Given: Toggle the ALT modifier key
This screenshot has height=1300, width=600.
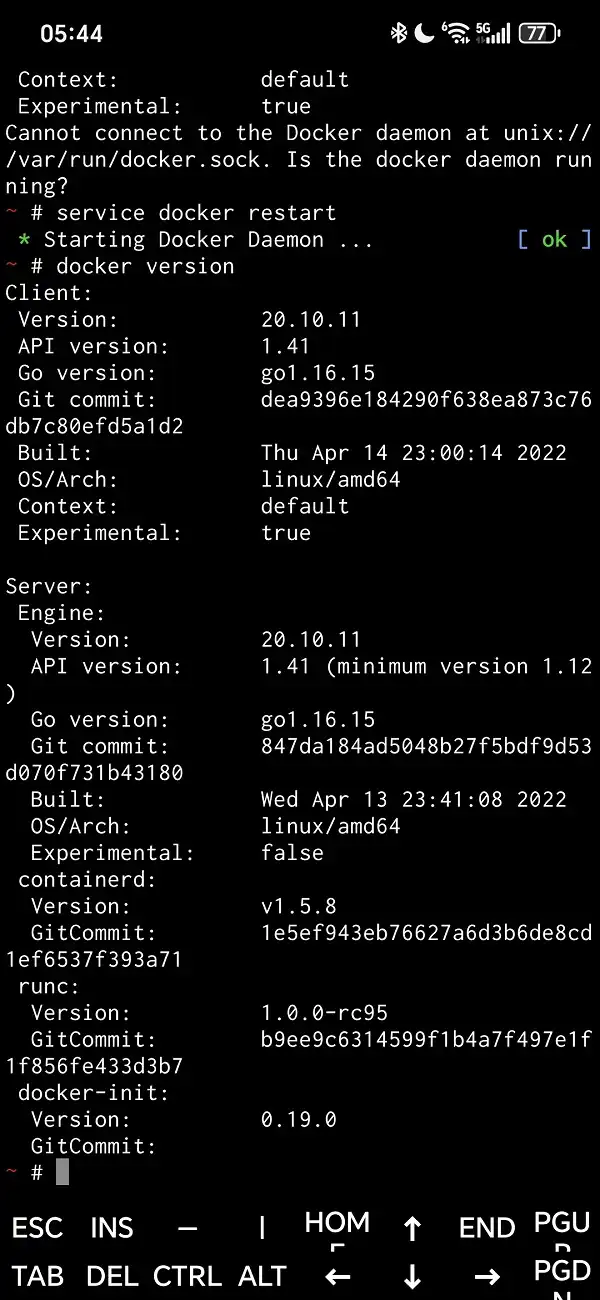Looking at the screenshot, I should (262, 1277).
